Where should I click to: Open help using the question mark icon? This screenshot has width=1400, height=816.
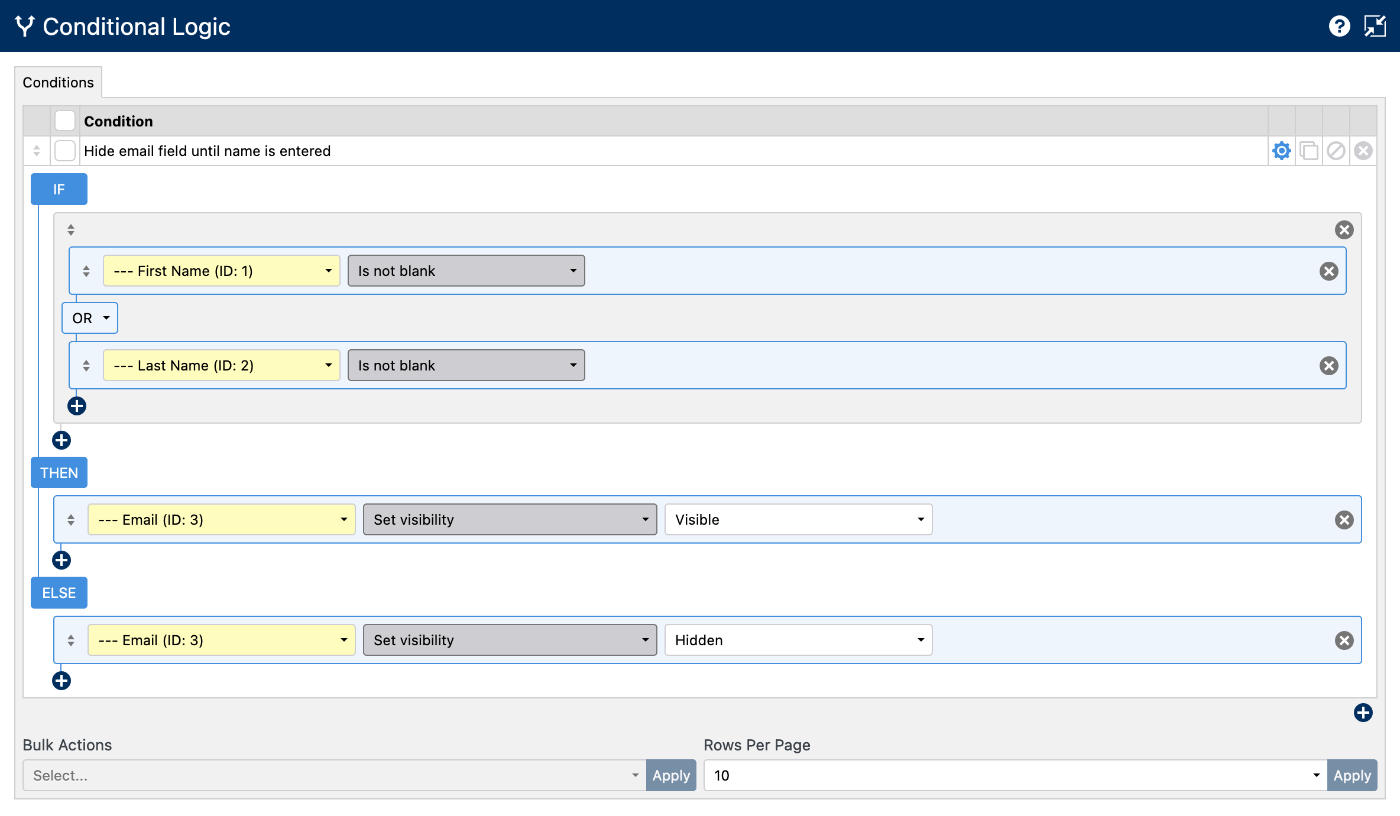point(1339,25)
